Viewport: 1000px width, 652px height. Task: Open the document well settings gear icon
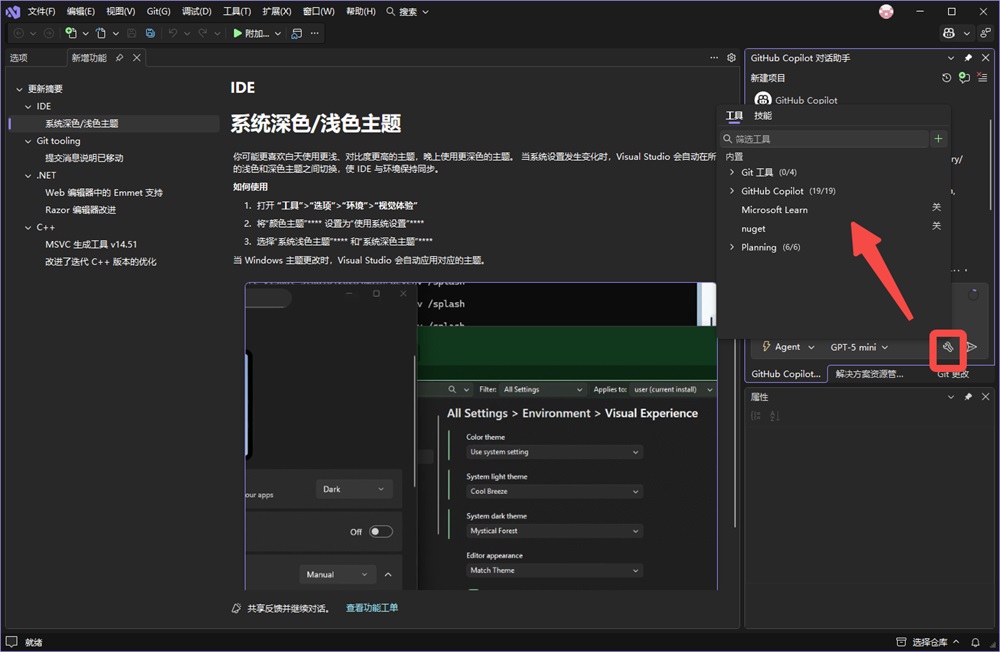[x=732, y=57]
